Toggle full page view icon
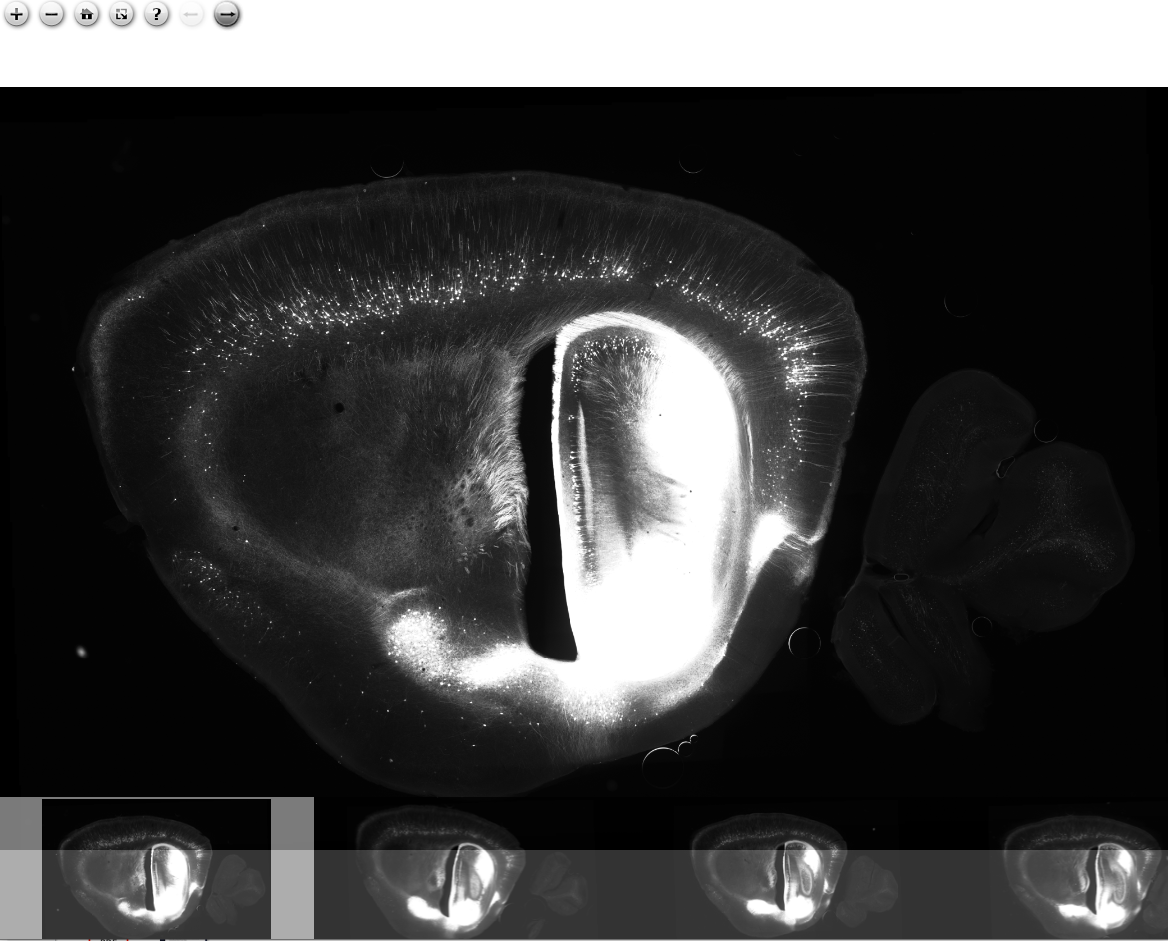 coord(122,15)
